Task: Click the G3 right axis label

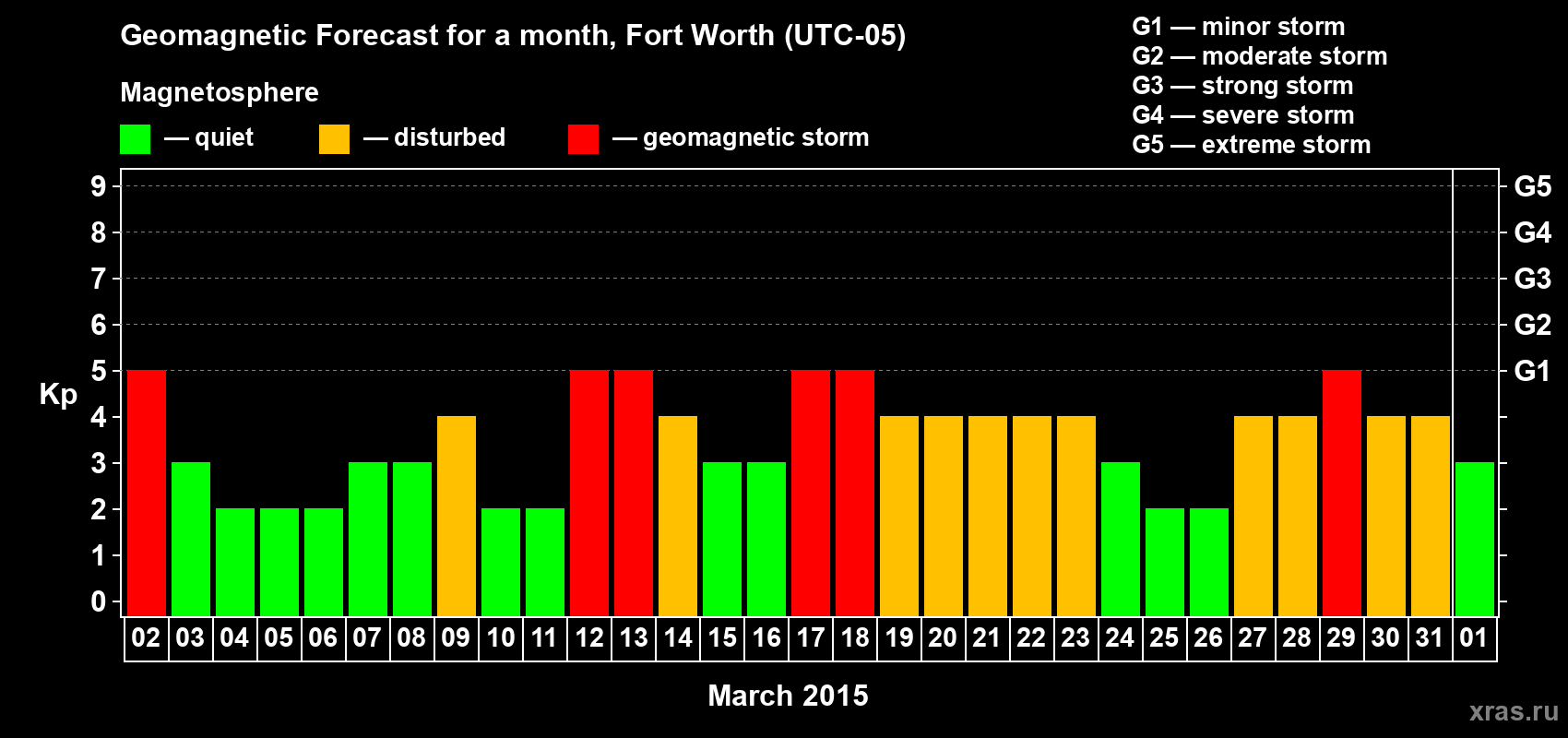Action: (x=1533, y=279)
